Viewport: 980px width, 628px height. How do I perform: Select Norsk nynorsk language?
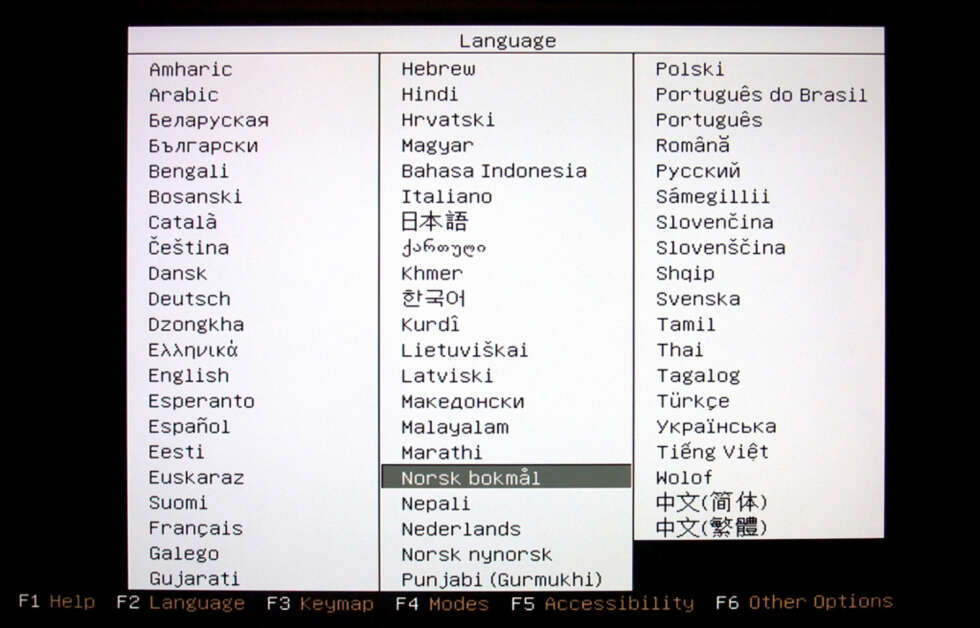[477, 555]
